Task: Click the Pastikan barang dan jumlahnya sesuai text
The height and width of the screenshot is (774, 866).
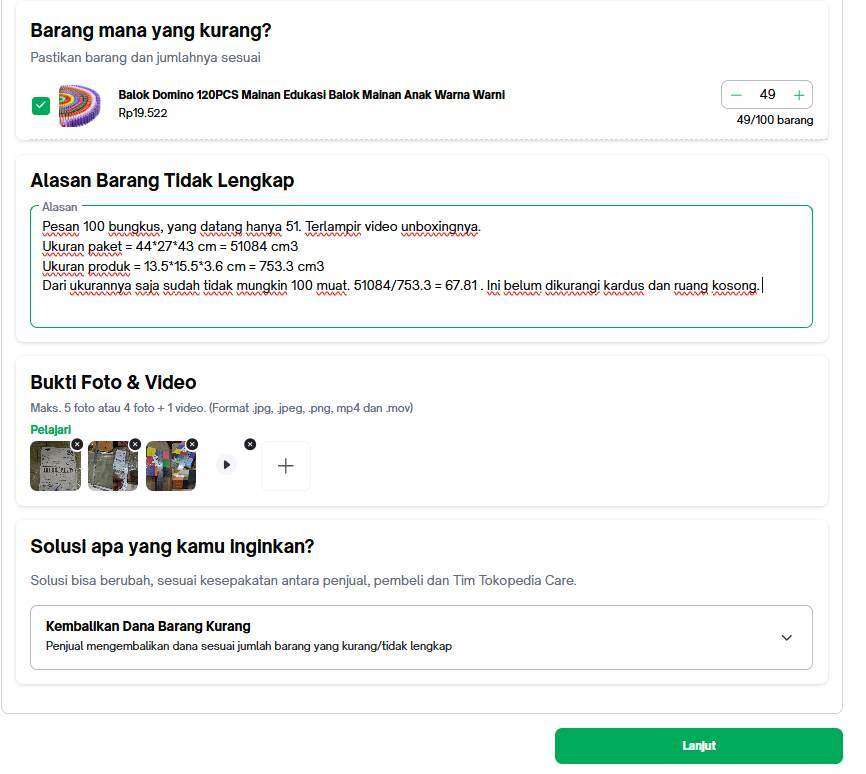Action: pyautogui.click(x=145, y=57)
